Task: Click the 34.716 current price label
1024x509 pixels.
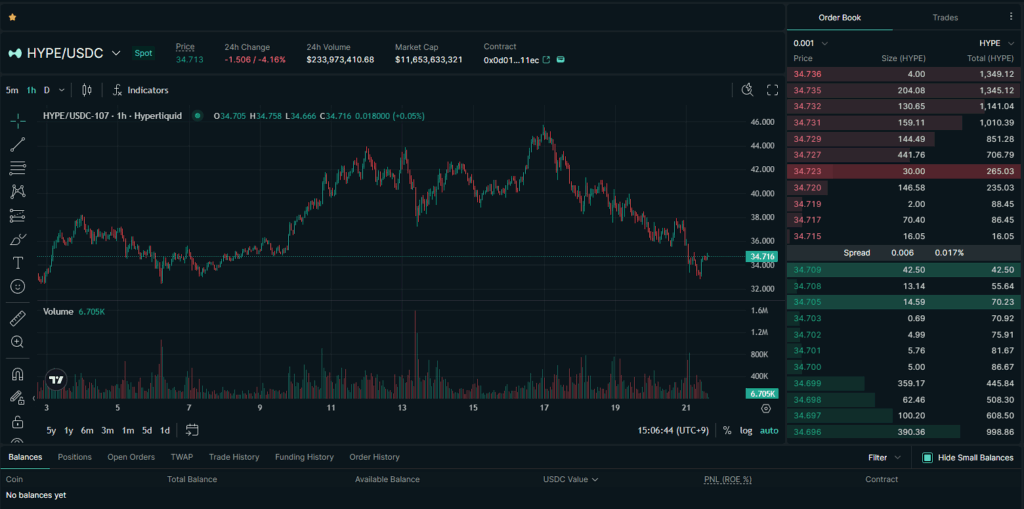Action: pos(761,257)
